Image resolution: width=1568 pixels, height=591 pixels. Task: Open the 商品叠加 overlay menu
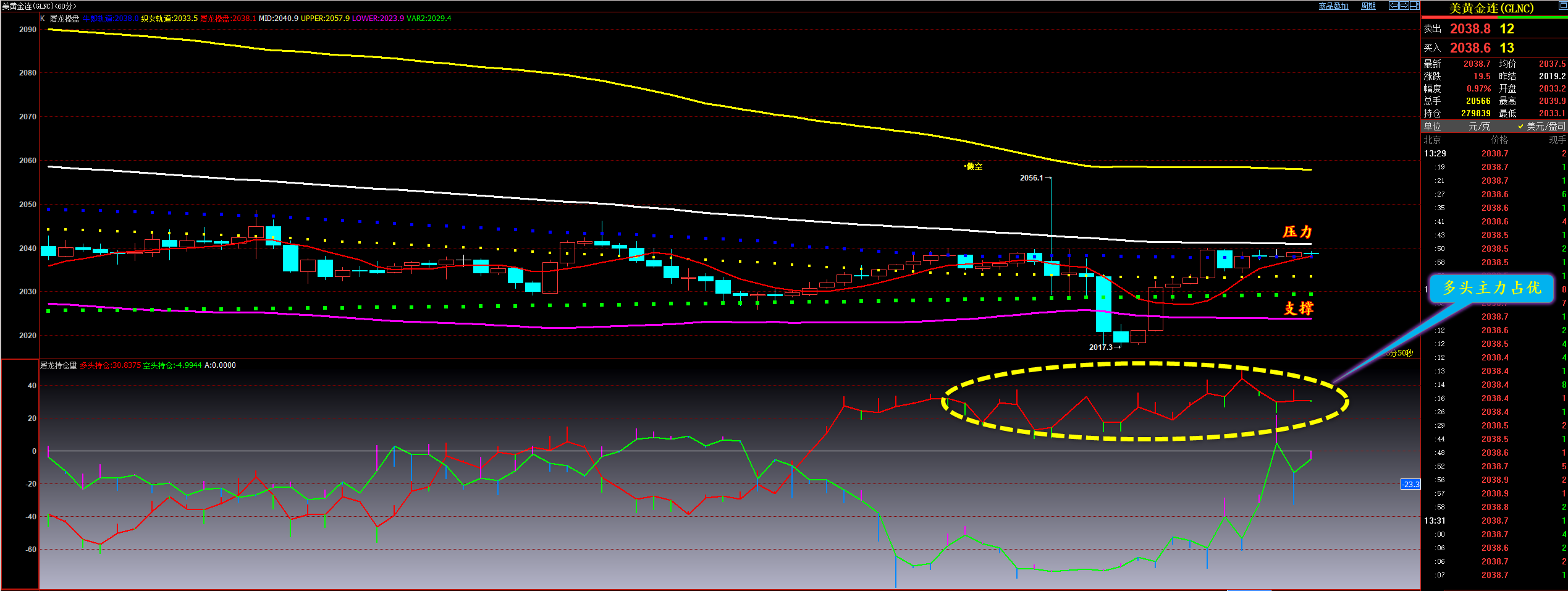pyautogui.click(x=1333, y=6)
